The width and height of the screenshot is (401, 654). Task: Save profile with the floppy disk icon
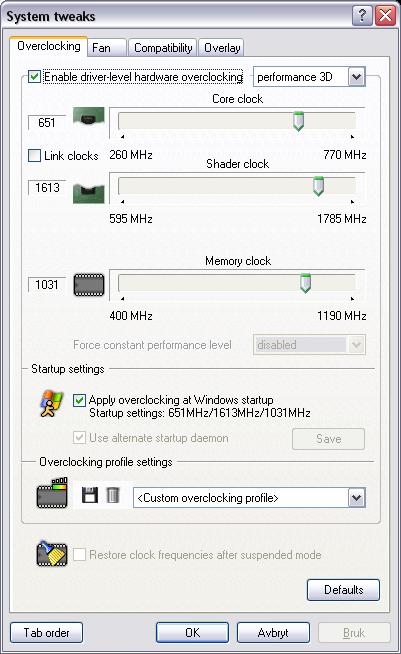(x=90, y=495)
